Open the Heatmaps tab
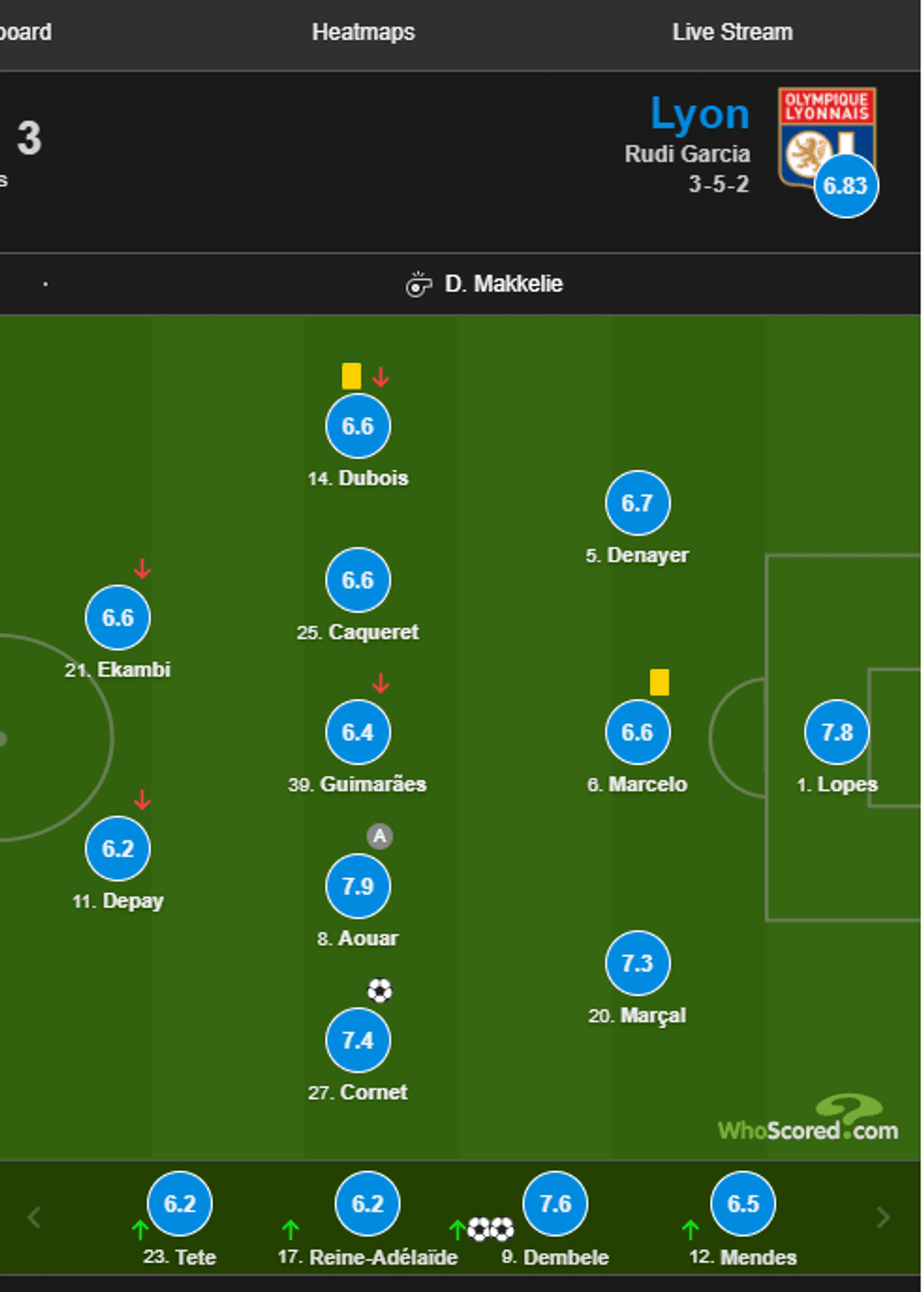This screenshot has height=1292, width=924. point(363,32)
